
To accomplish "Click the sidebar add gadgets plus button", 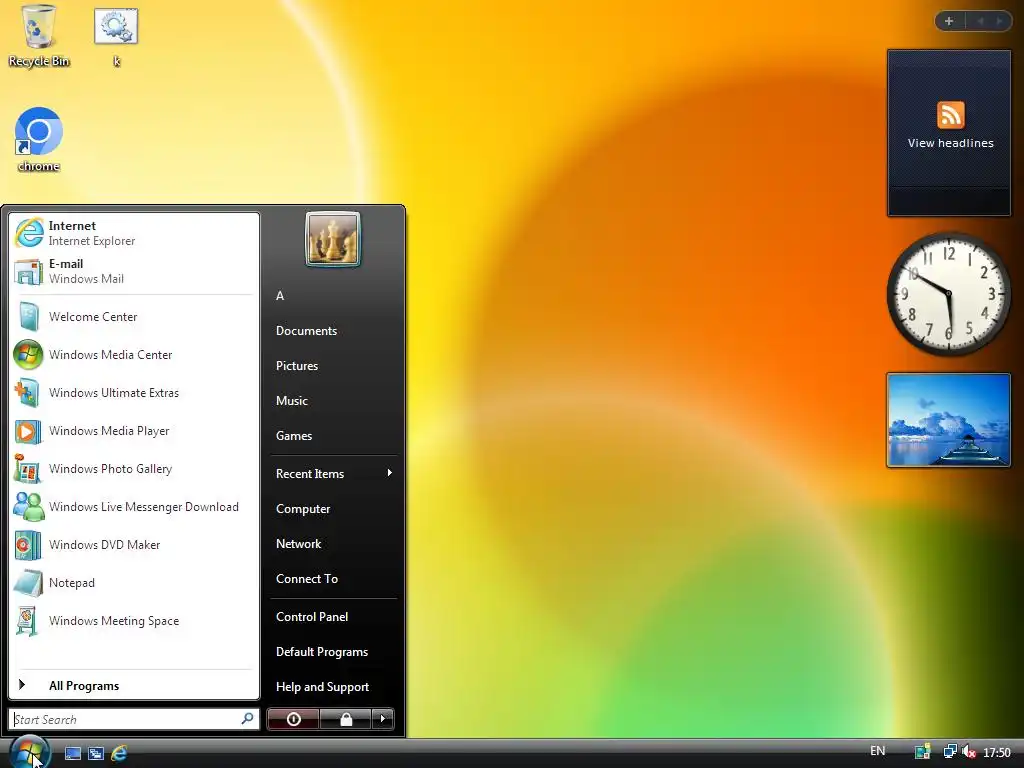I will (949, 21).
